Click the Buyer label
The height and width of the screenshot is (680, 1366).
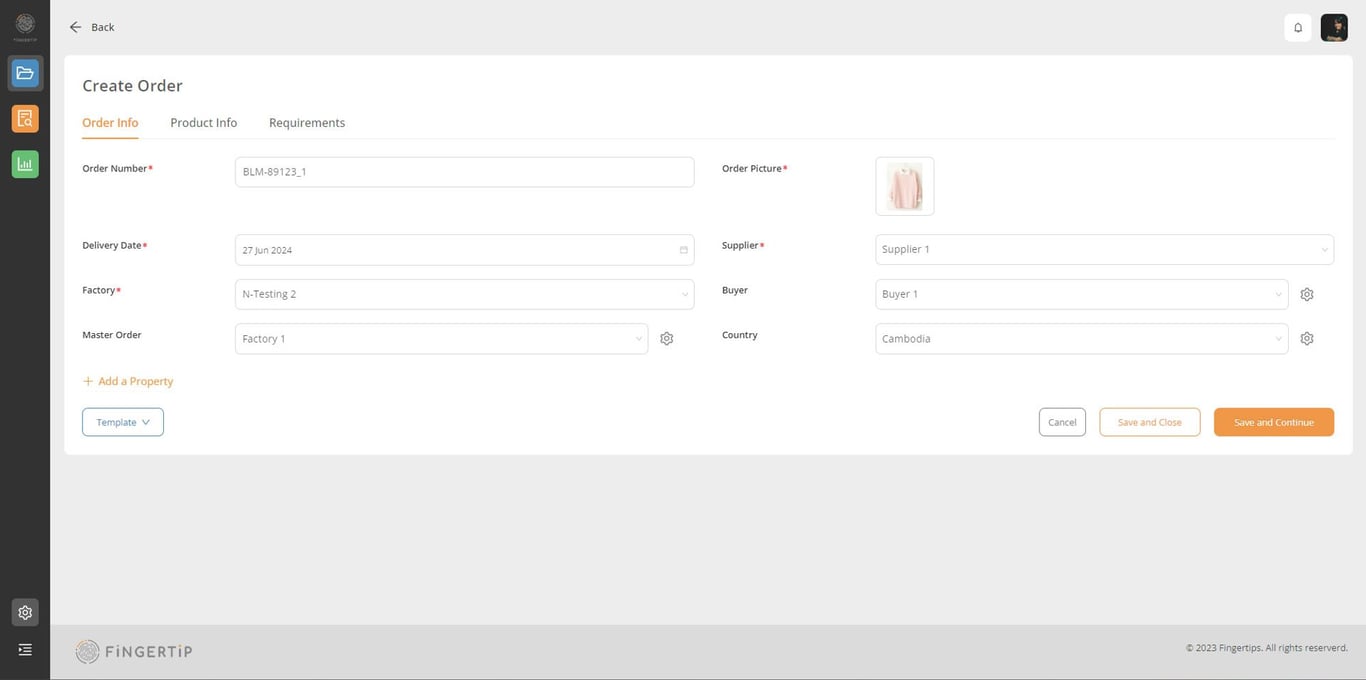[x=735, y=290]
